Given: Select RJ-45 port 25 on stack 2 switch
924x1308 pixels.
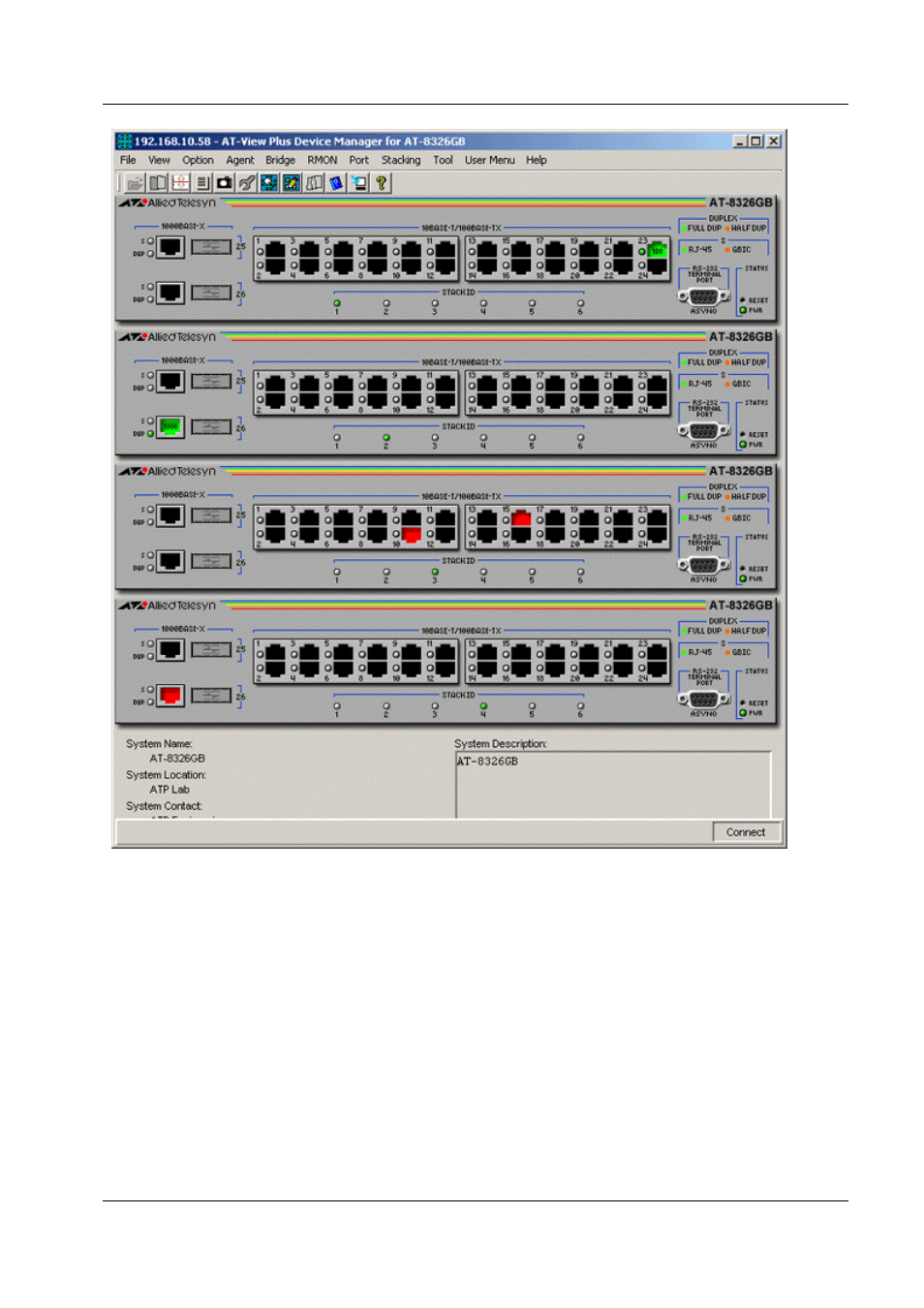Looking at the screenshot, I should pyautogui.click(x=170, y=381).
